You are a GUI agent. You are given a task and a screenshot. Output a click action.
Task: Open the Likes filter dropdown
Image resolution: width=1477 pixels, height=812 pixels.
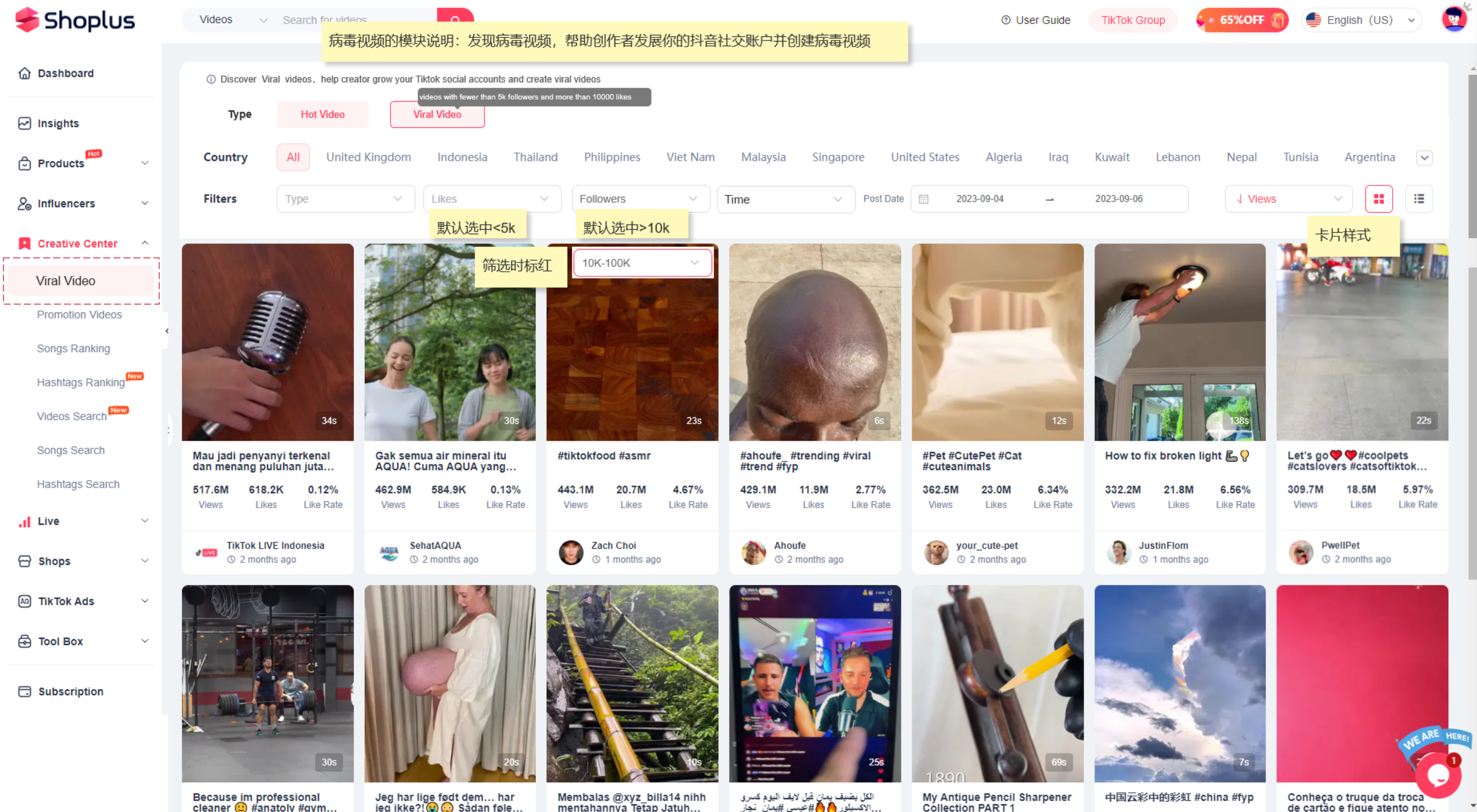click(492, 199)
